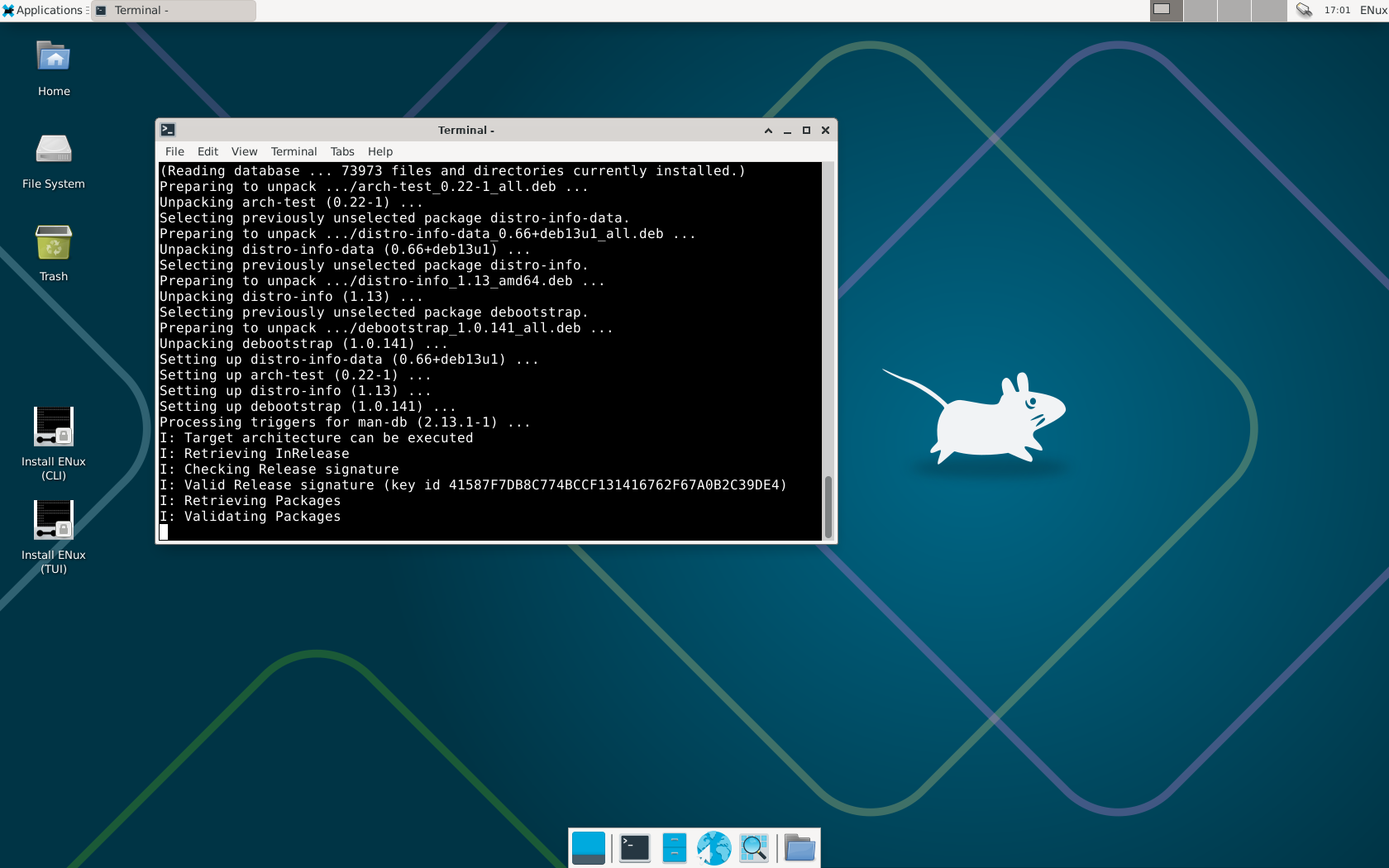
Task: Click the ENux user label in panel
Action: 1373,10
